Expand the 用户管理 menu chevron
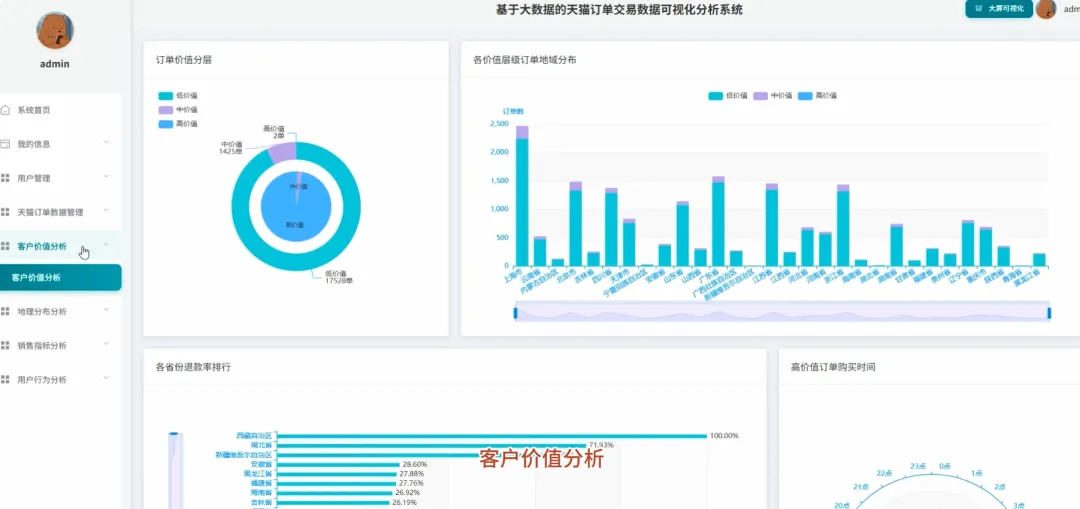 point(106,176)
